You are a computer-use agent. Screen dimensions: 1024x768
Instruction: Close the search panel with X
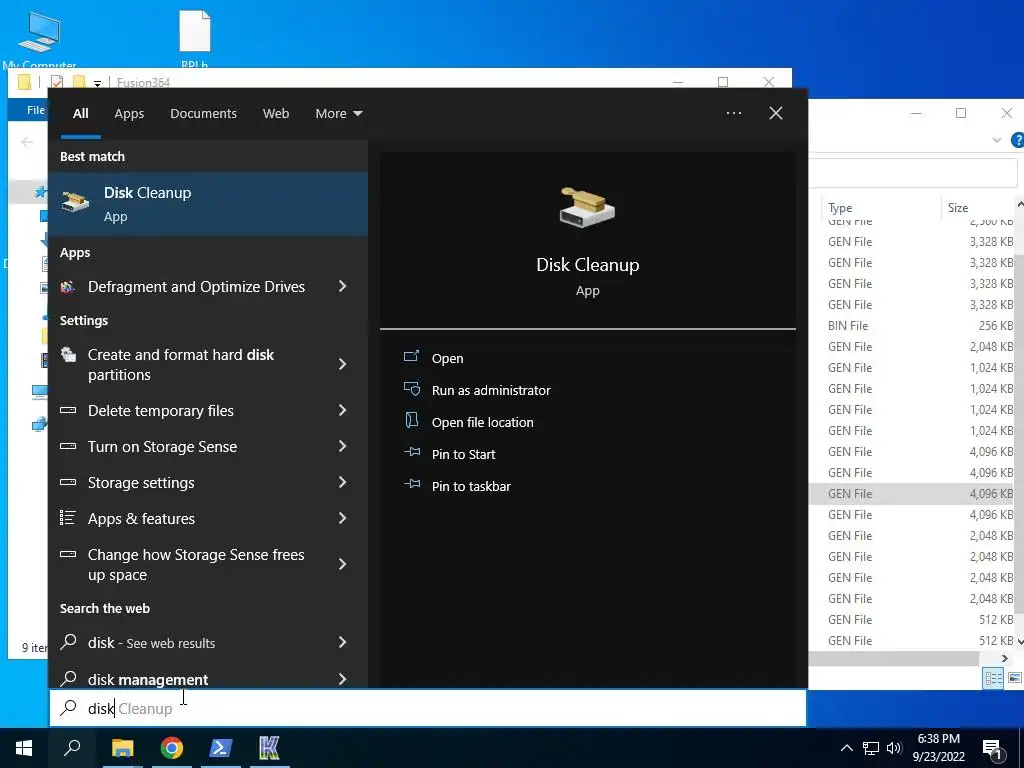pyautogui.click(x=775, y=113)
